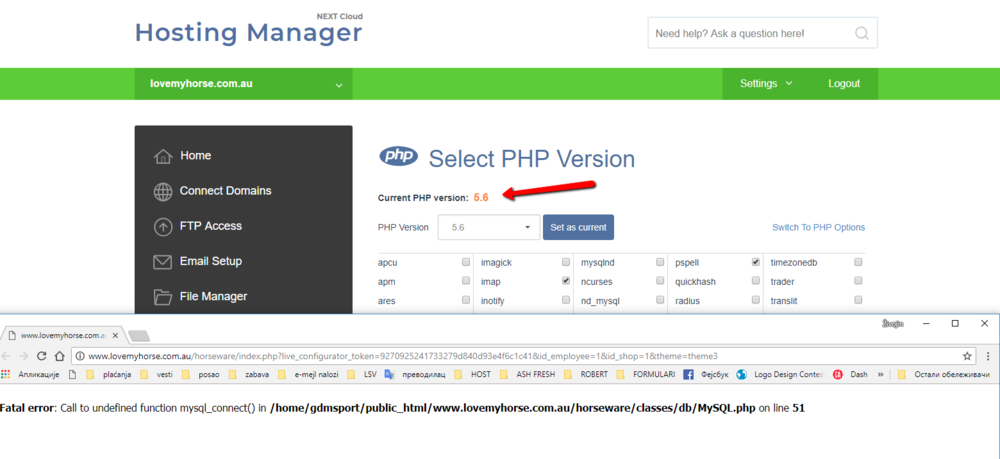Open the LSV bookmark folder
The image size is (1000, 459).
coord(362,374)
